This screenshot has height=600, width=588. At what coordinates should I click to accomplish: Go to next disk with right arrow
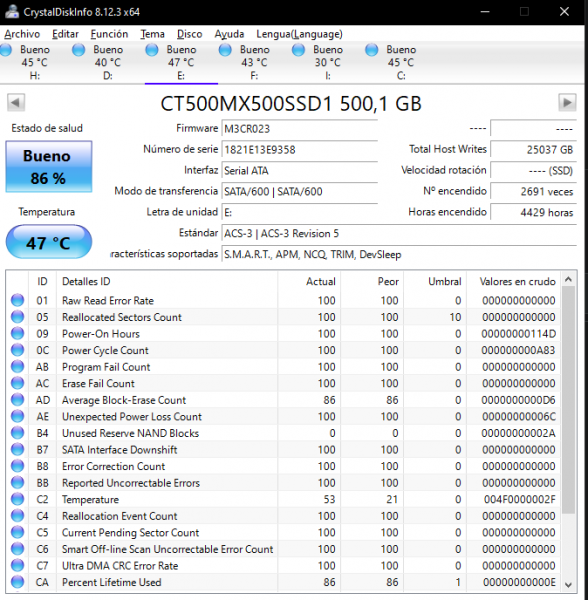[x=567, y=103]
